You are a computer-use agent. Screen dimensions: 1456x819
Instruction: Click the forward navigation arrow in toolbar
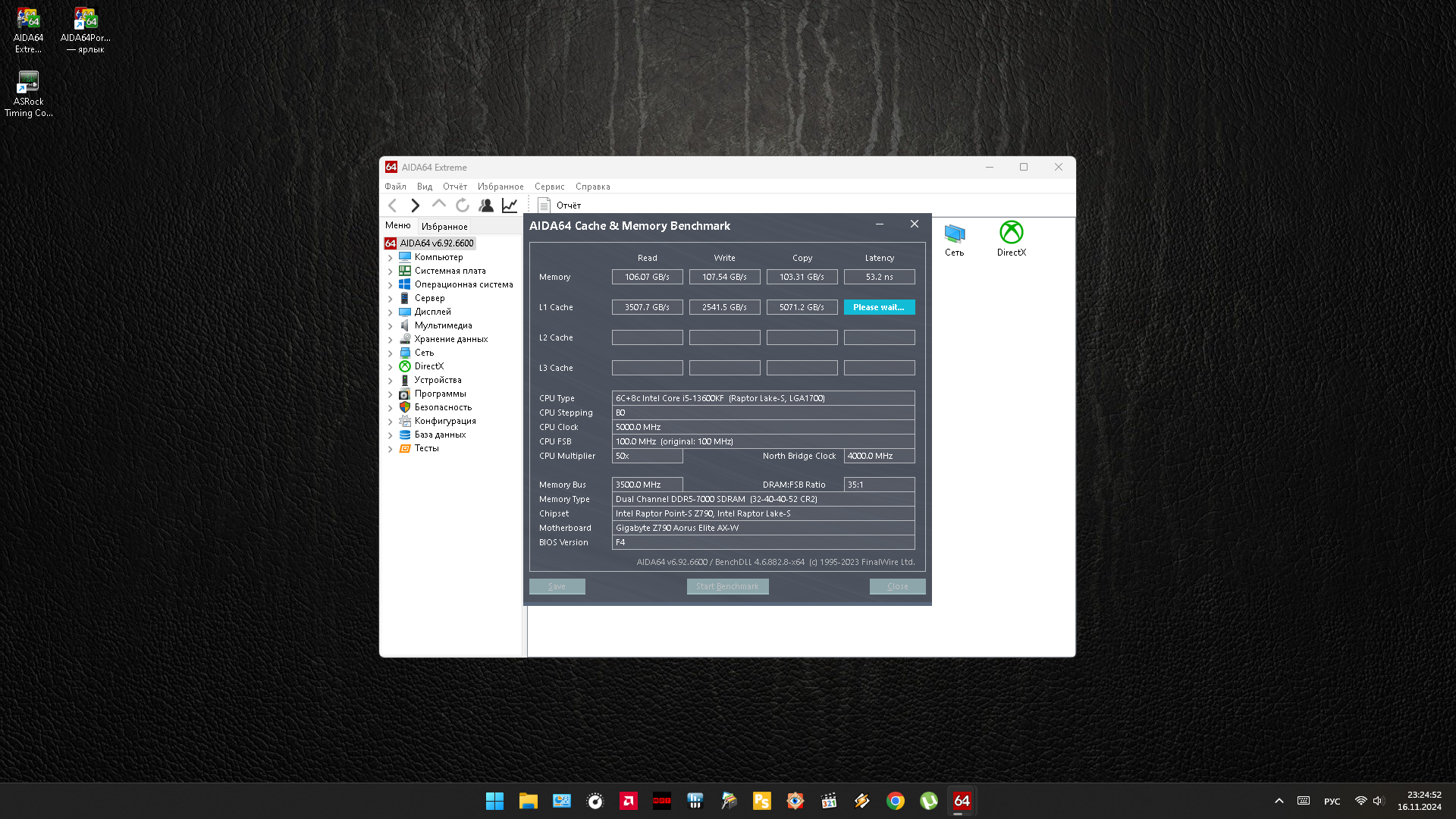(415, 206)
